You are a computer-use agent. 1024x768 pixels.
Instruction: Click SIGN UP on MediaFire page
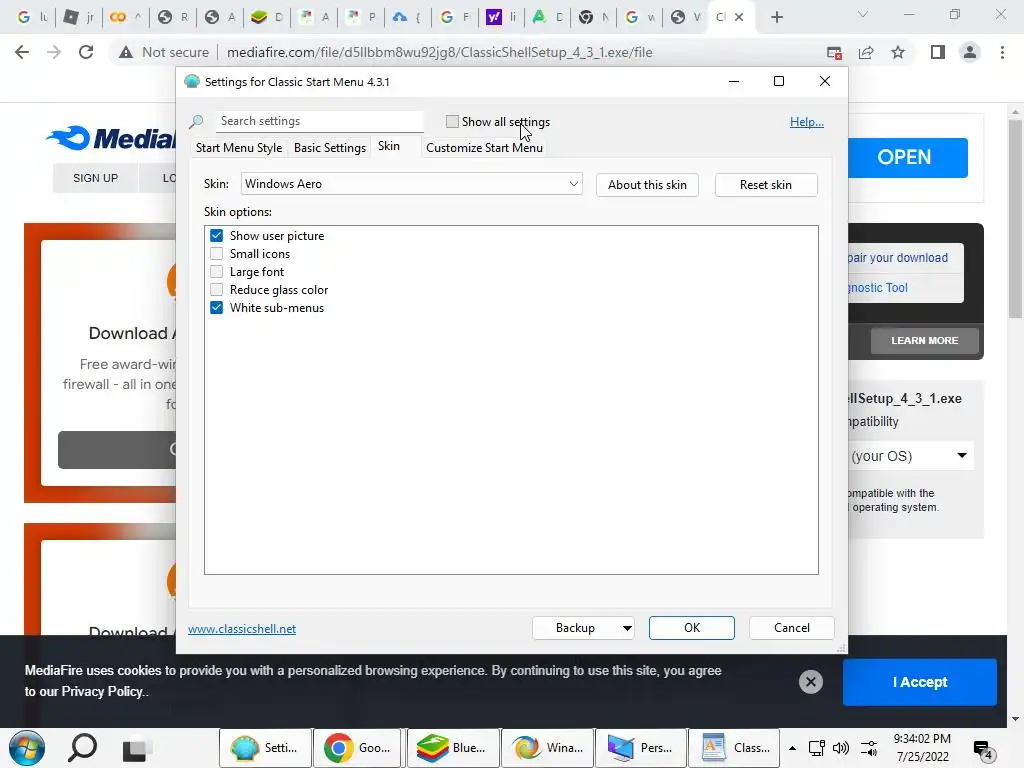pyautogui.click(x=95, y=178)
